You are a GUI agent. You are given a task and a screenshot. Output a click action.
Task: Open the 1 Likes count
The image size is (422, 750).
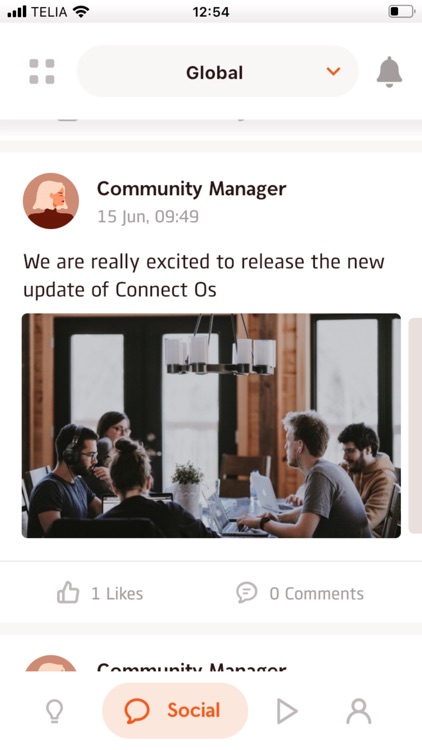coord(117,594)
